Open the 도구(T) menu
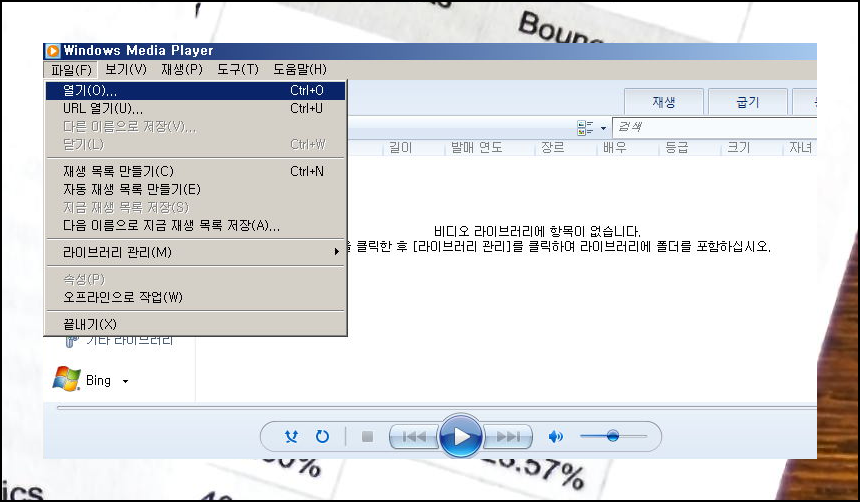860x502 pixels. pos(237,70)
